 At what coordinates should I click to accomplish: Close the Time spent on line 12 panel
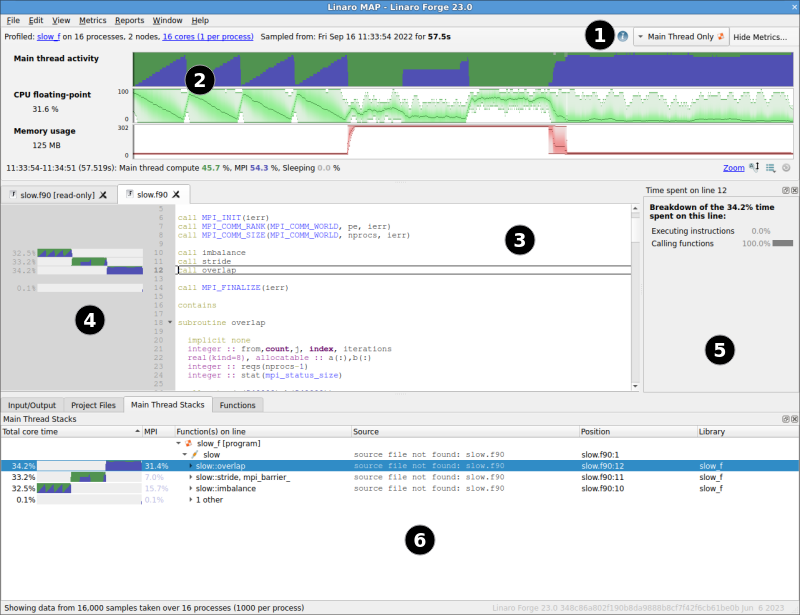794,190
